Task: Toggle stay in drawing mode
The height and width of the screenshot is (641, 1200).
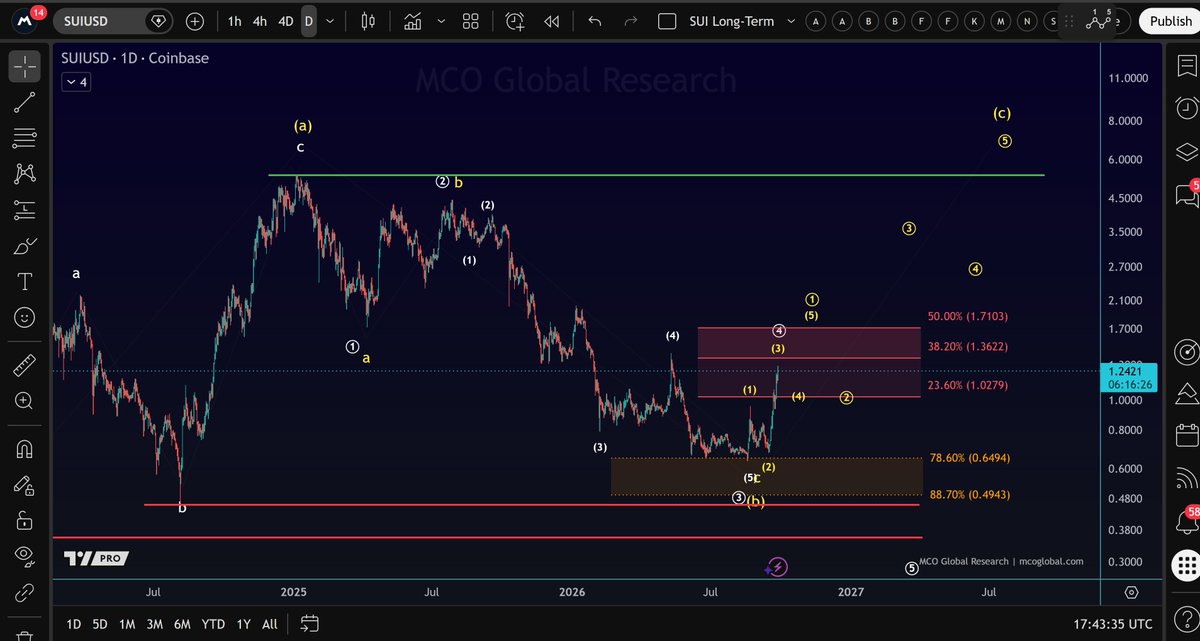Action: tap(25, 485)
